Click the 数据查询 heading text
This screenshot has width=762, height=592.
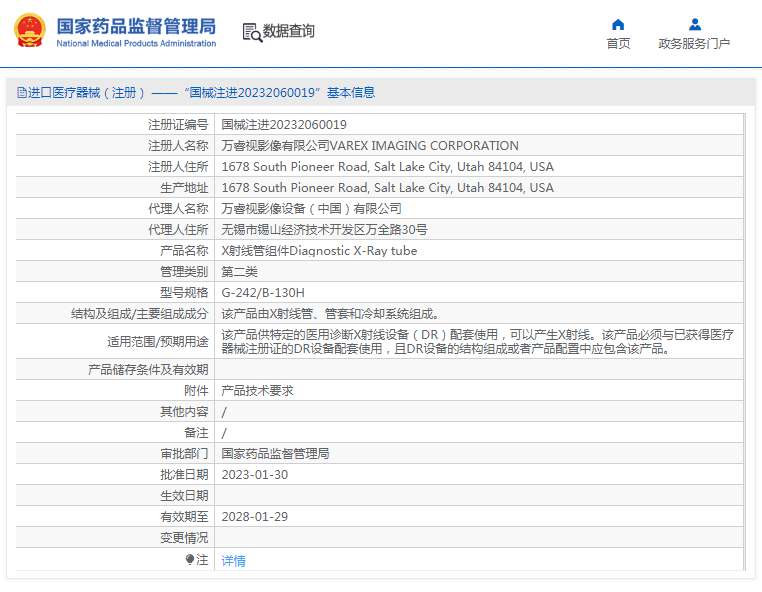289,31
